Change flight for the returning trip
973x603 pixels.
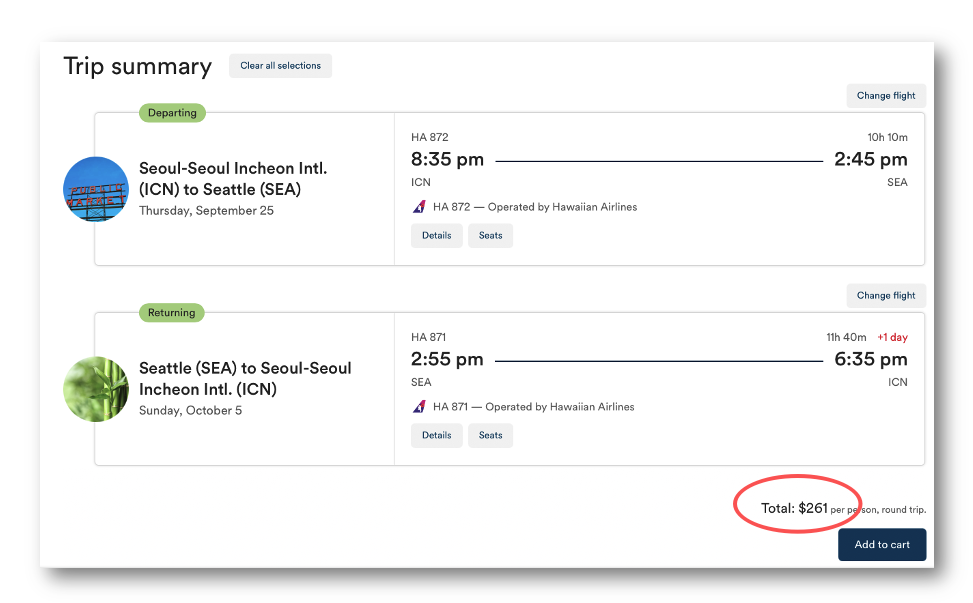tap(886, 296)
